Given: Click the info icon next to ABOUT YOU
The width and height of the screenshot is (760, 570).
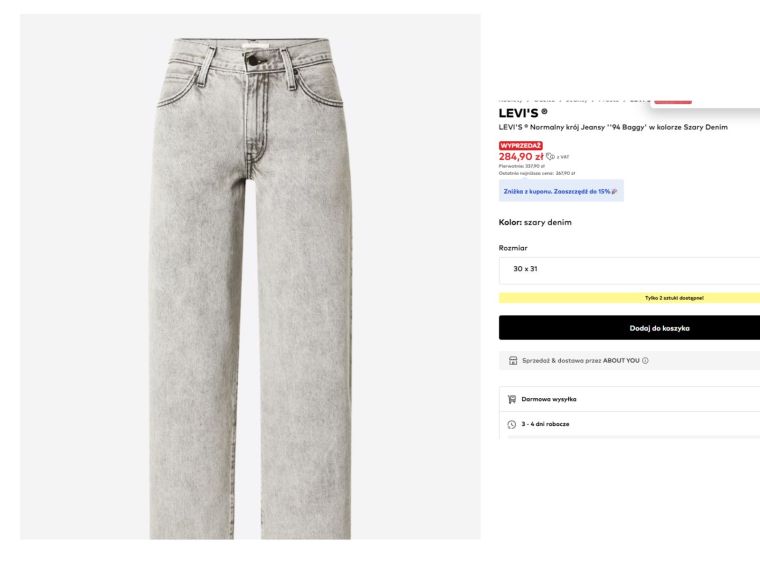Looking at the screenshot, I should [x=646, y=360].
